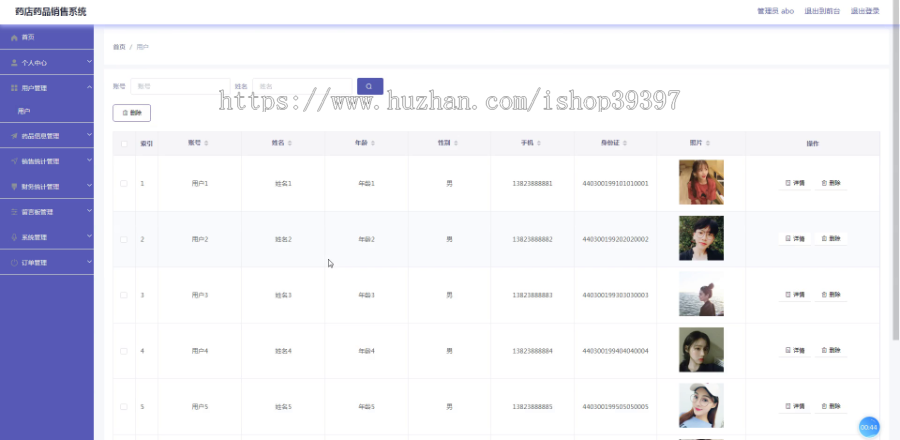The image size is (900, 440).
Task: Open 详情 for row 用户2
Action: click(795, 239)
